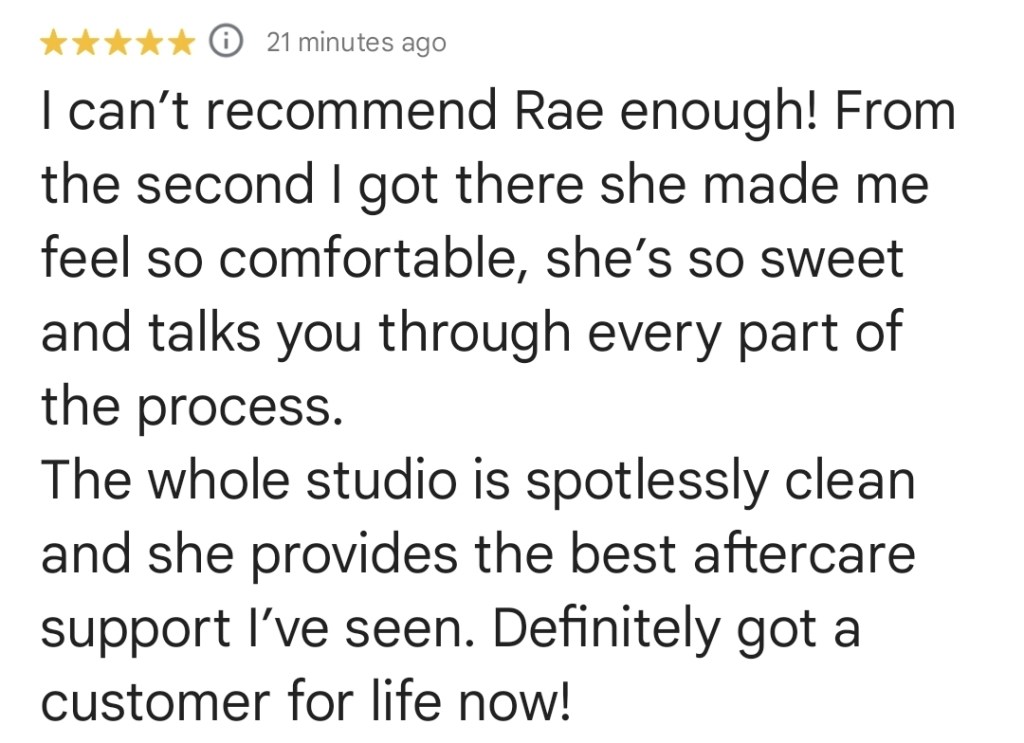
Task: Click the name "Rae" in the review
Action: pyautogui.click(x=556, y=111)
